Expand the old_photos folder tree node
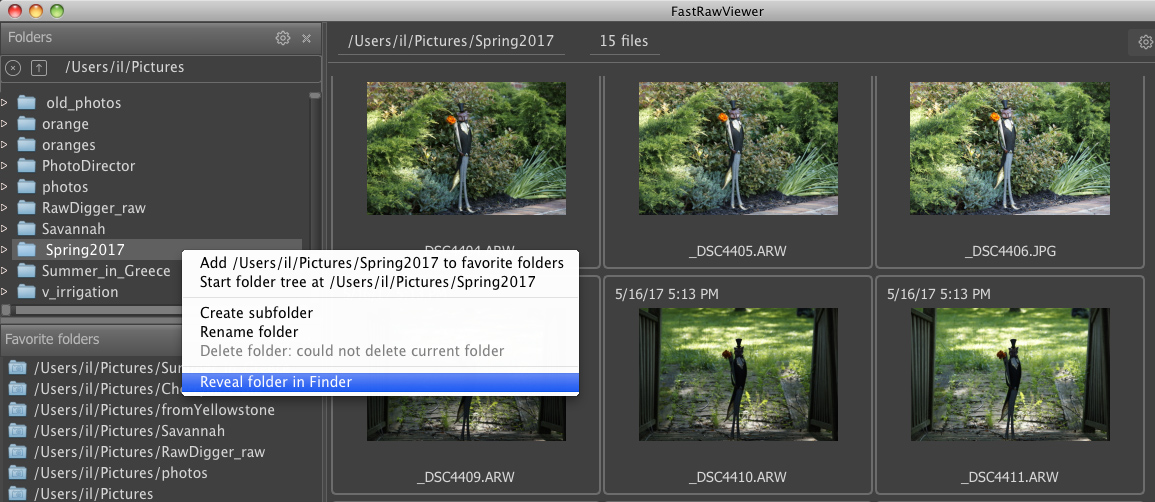This screenshot has width=1155, height=502. [5, 103]
